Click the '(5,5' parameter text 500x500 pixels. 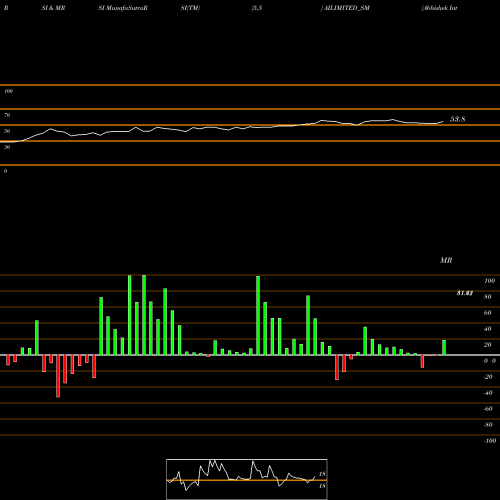[257, 8]
